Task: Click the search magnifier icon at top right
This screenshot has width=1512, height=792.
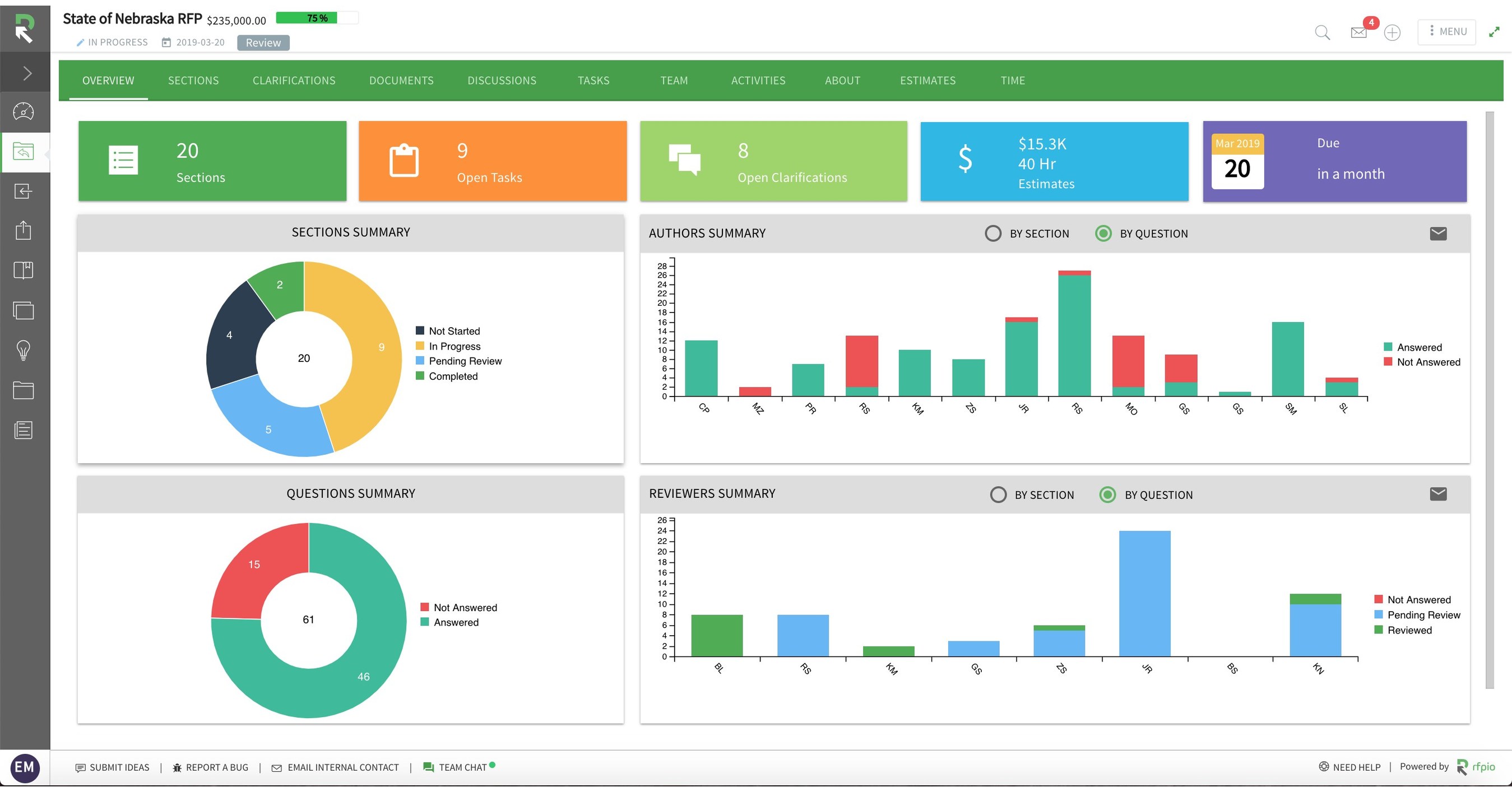Action: click(1324, 34)
